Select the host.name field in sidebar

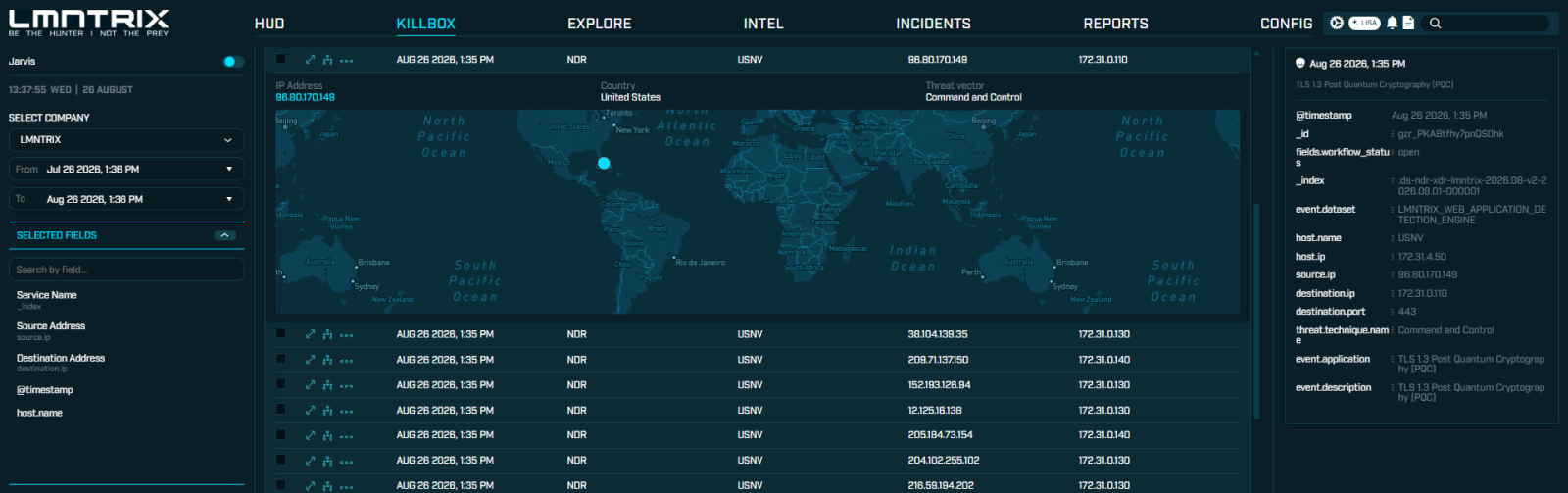coord(39,414)
